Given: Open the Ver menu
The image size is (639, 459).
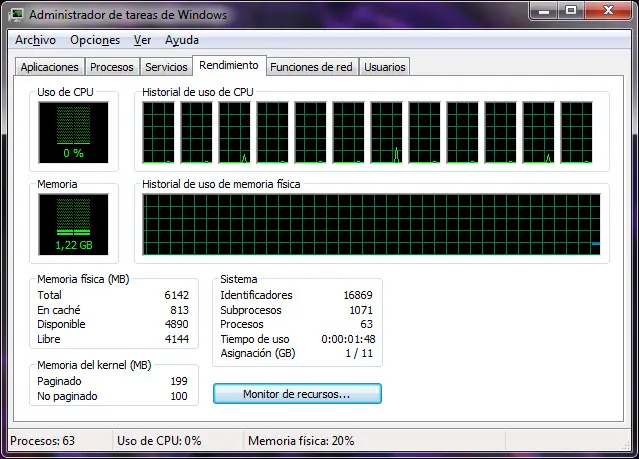Looking at the screenshot, I should tap(142, 40).
